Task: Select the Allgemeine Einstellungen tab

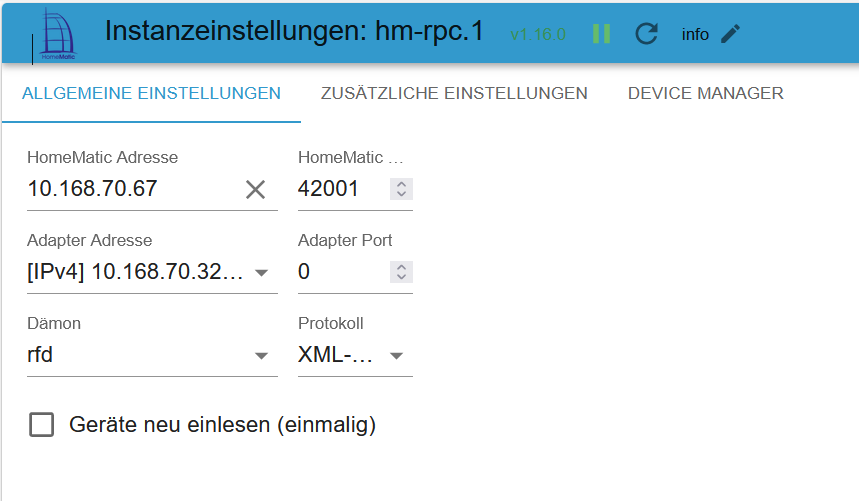Action: (151, 93)
